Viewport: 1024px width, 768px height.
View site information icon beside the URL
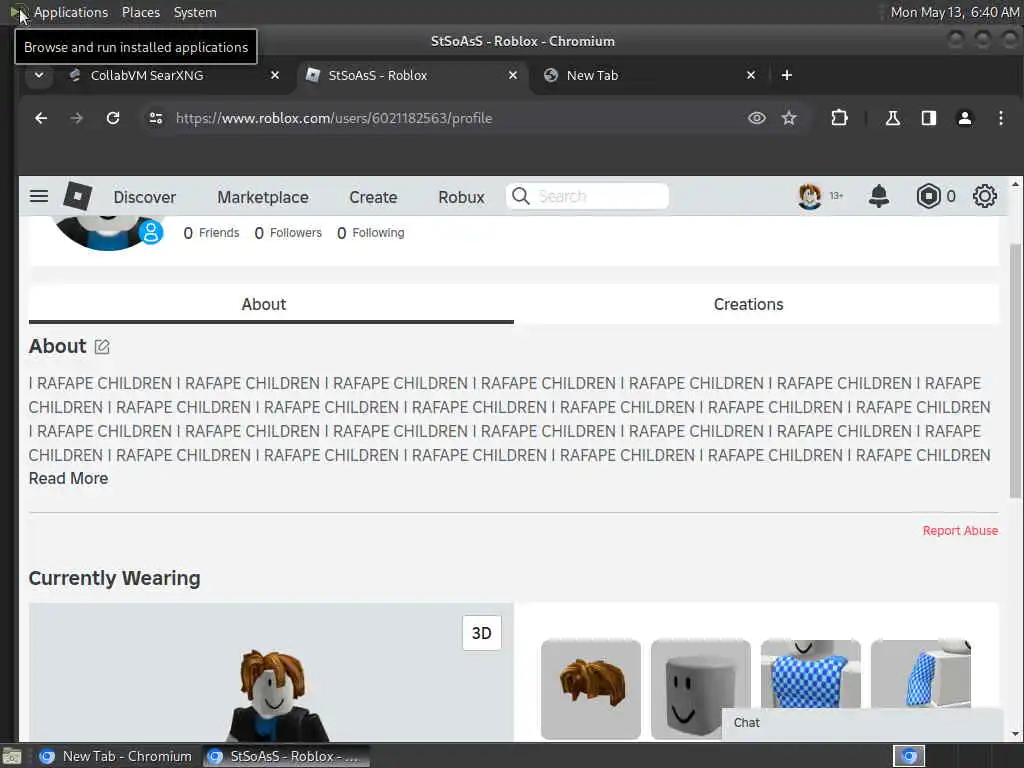(155, 118)
